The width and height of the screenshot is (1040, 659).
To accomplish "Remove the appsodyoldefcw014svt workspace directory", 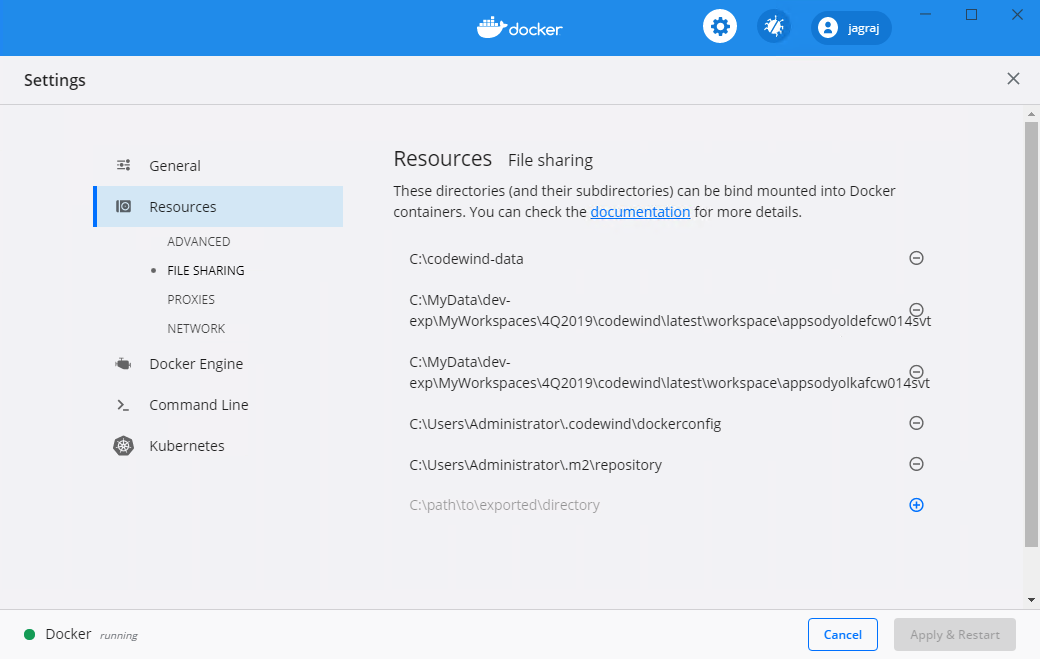I will tap(916, 309).
